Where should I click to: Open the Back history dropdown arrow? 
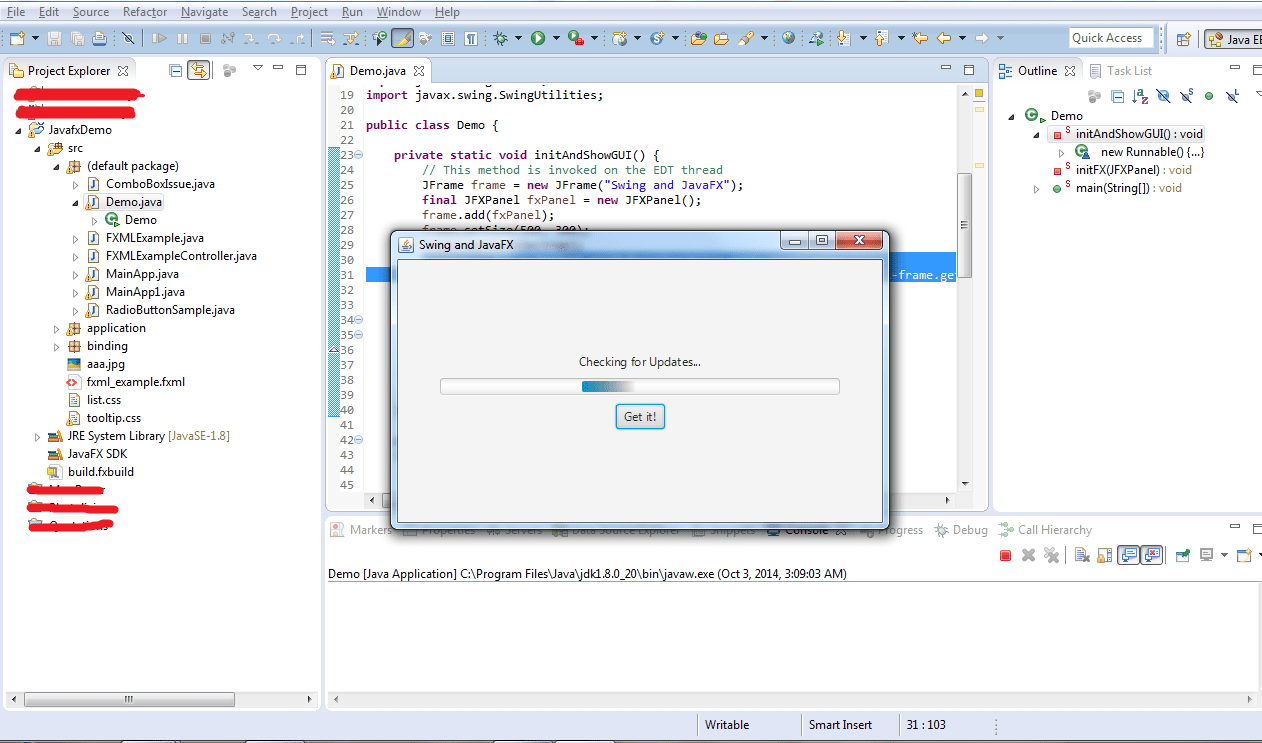[962, 38]
